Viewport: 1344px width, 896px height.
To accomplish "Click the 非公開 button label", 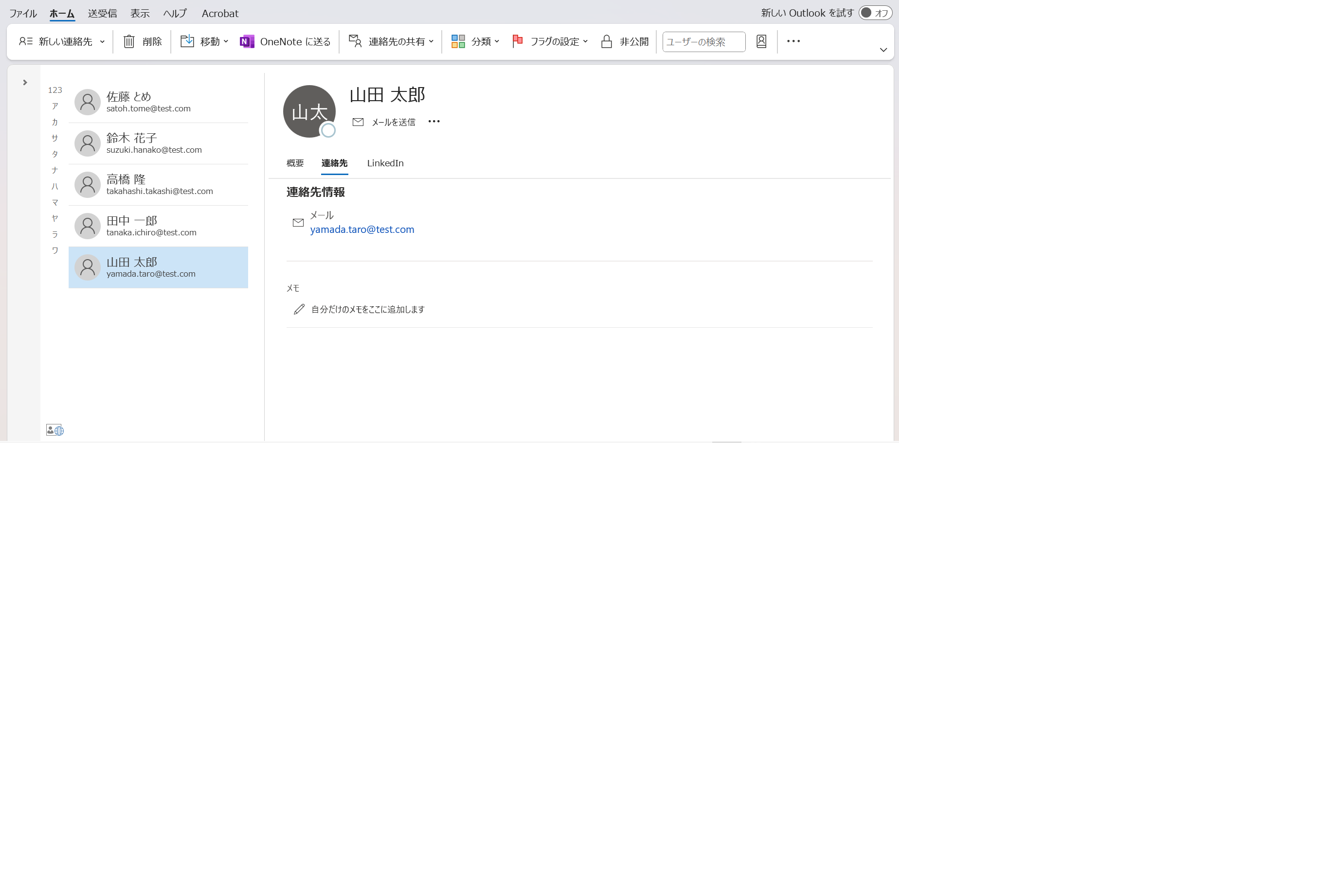I will [634, 42].
